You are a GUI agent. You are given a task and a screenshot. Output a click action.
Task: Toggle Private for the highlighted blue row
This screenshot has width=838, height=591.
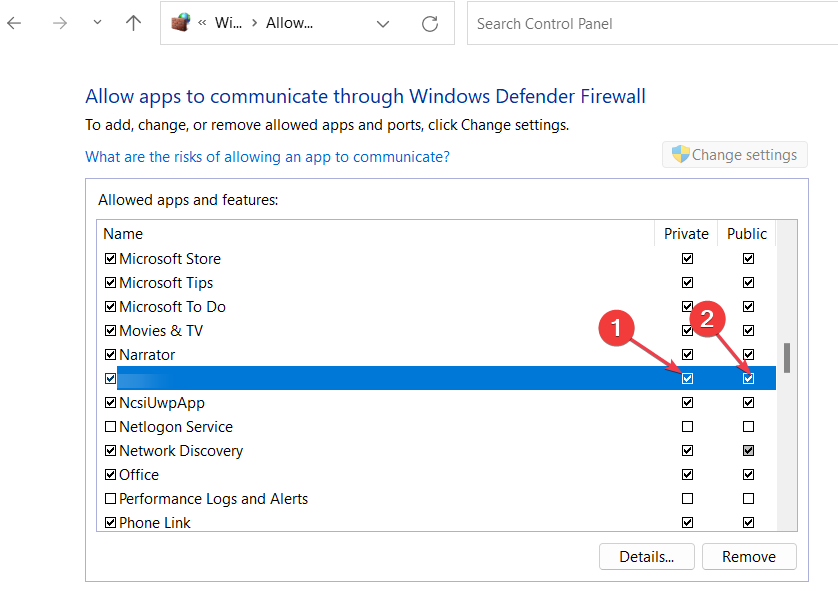tap(687, 379)
